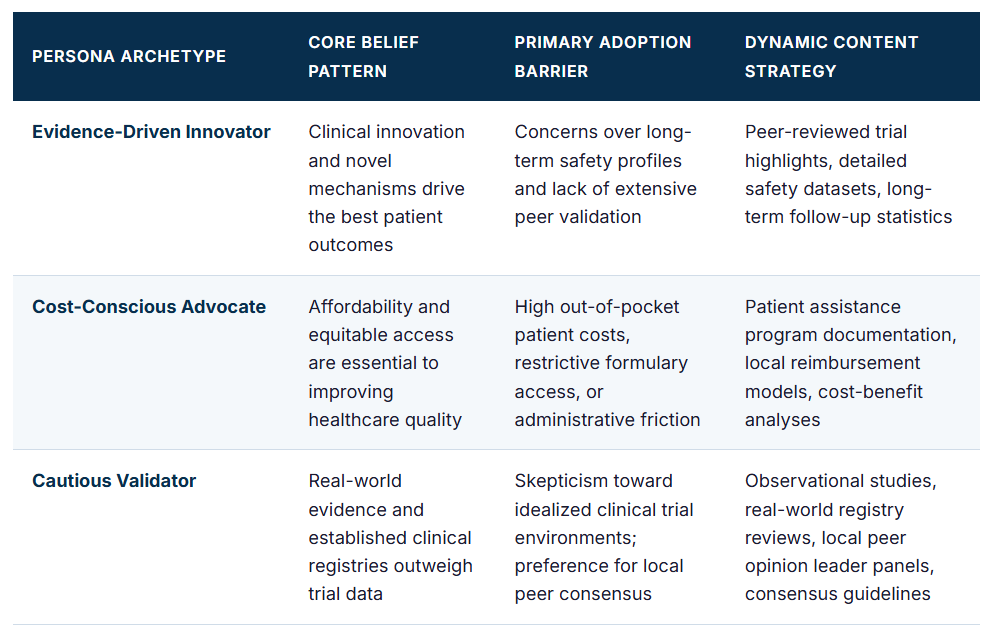Screen dimensions: 994x638
Task: Click the Cost-Conscious Advocate row title
Action: click(149, 307)
